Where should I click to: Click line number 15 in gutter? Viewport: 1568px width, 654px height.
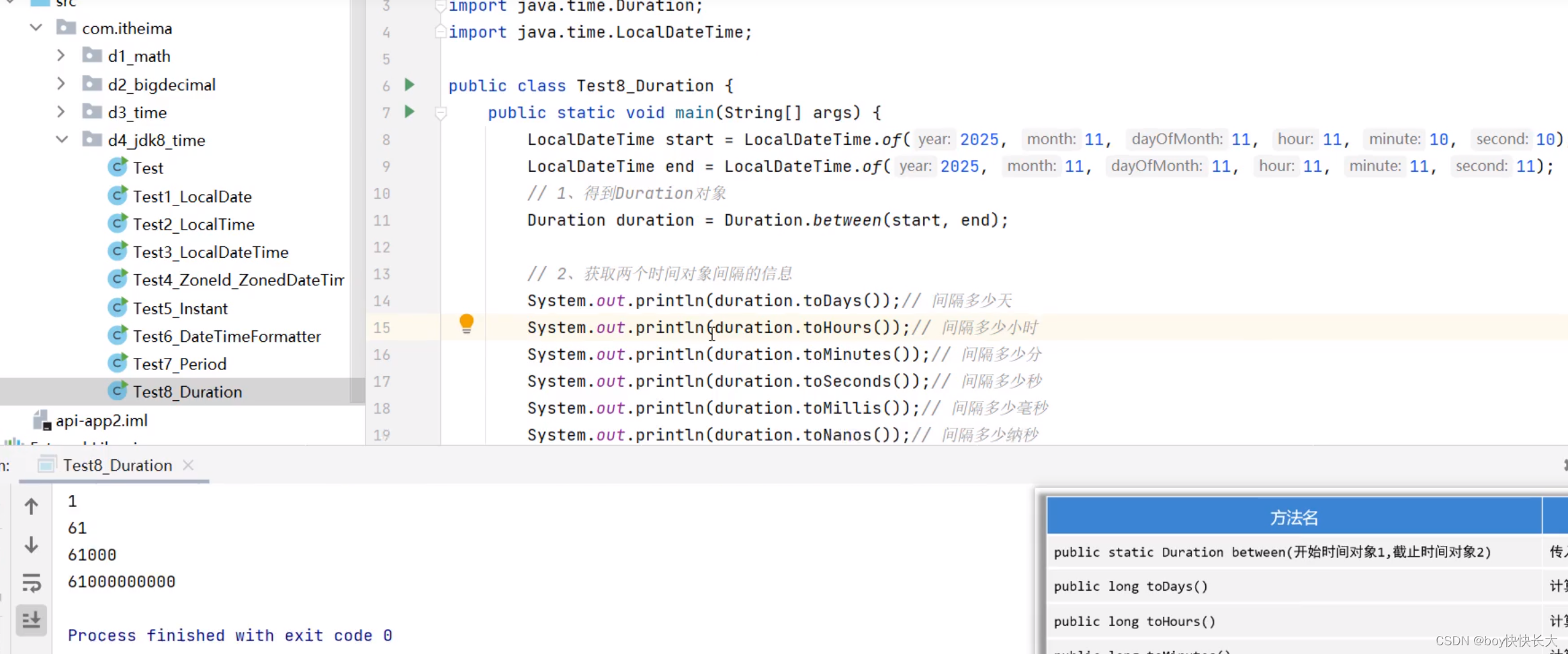pos(382,328)
